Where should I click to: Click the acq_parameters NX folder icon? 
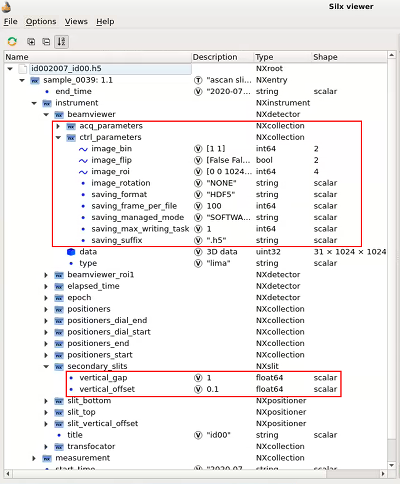(x=71, y=126)
